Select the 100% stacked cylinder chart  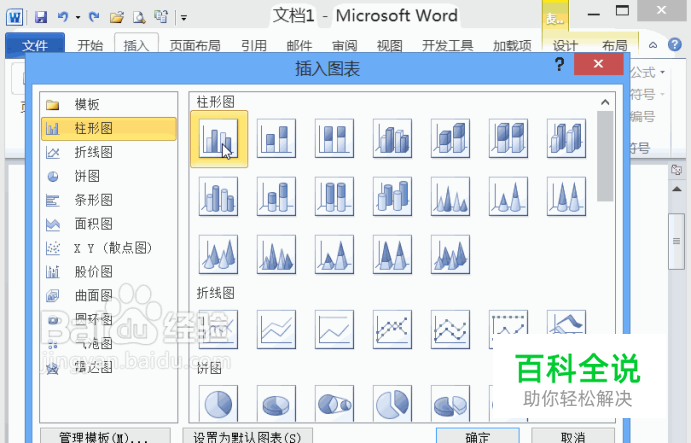(x=334, y=197)
